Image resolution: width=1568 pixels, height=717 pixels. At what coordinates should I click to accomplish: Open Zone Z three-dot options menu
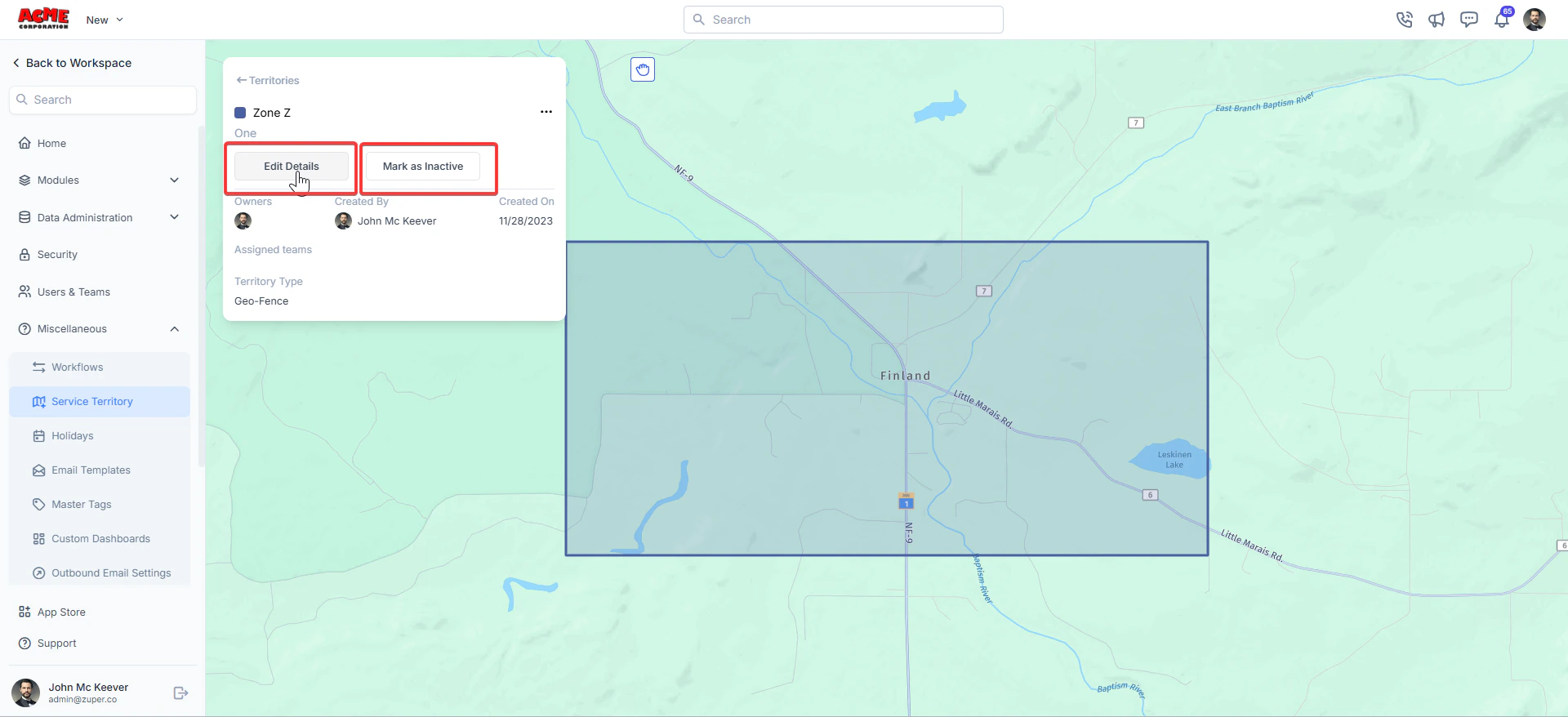click(x=546, y=112)
